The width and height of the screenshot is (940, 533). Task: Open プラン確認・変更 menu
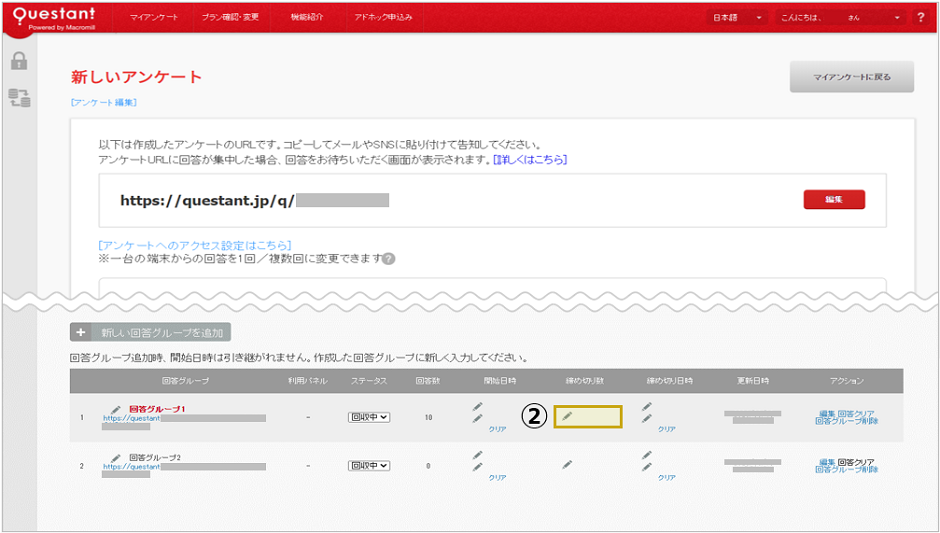(230, 17)
